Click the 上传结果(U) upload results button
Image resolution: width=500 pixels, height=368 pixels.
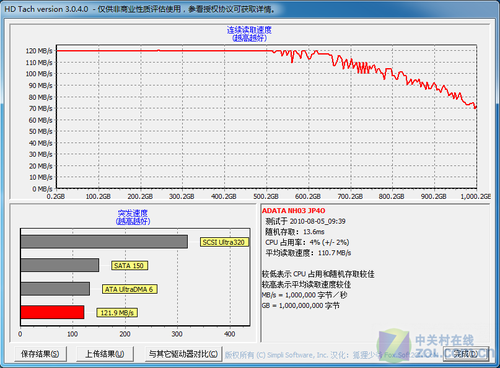(x=105, y=354)
